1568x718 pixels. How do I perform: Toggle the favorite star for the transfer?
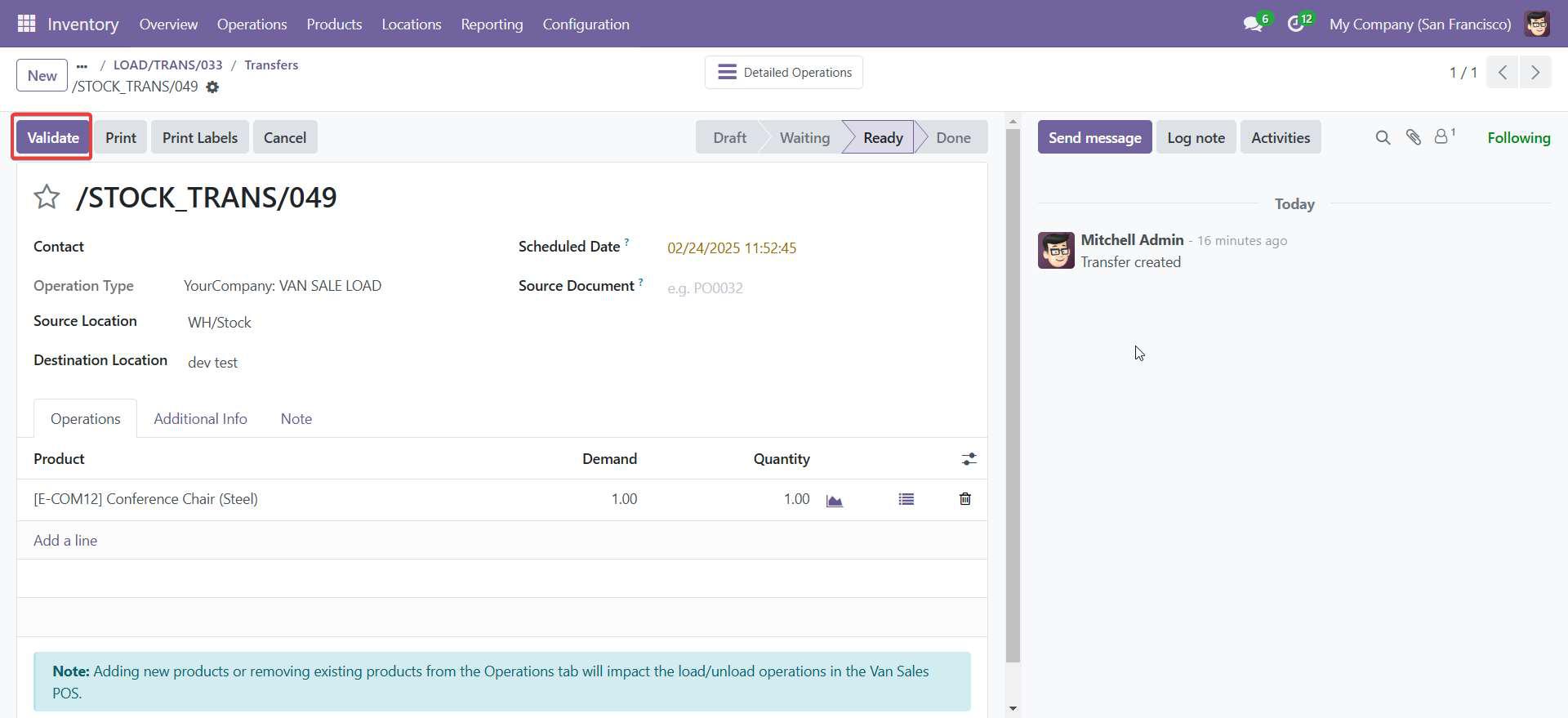tap(47, 197)
